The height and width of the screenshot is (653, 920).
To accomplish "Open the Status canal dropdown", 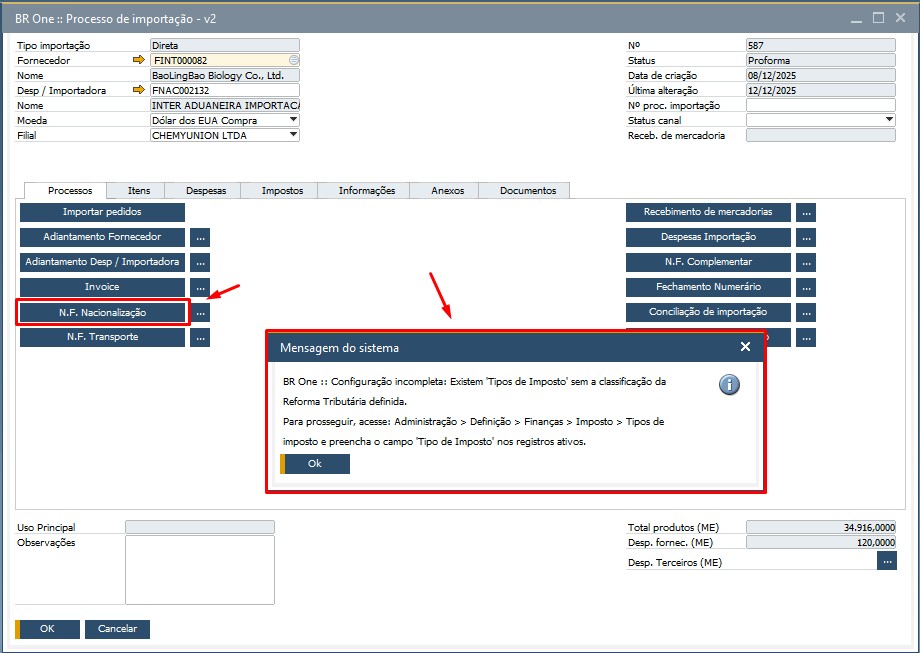I will [x=889, y=120].
